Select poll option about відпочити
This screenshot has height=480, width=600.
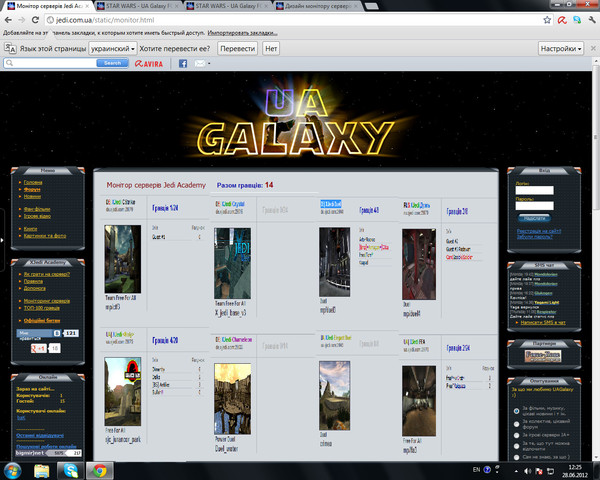516,446
